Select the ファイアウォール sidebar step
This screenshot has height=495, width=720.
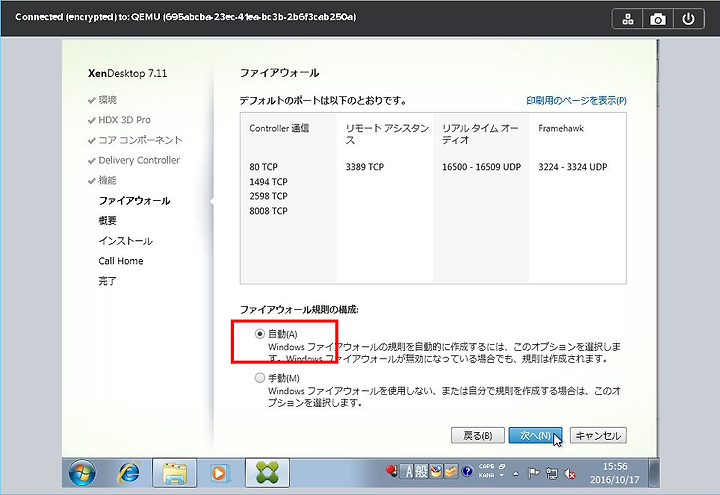[x=135, y=201]
